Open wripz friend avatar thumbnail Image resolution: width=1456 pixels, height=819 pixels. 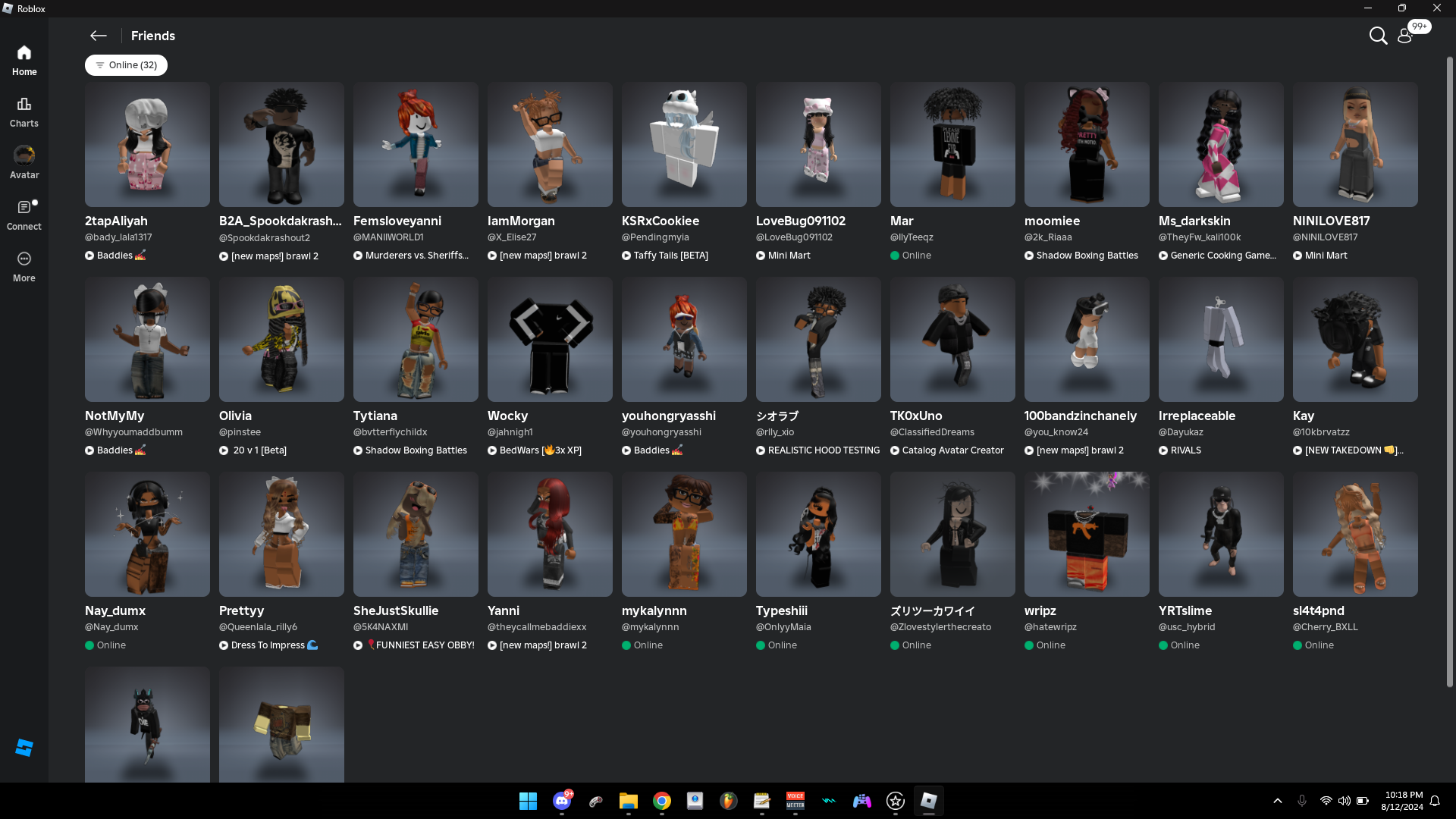click(x=1087, y=534)
